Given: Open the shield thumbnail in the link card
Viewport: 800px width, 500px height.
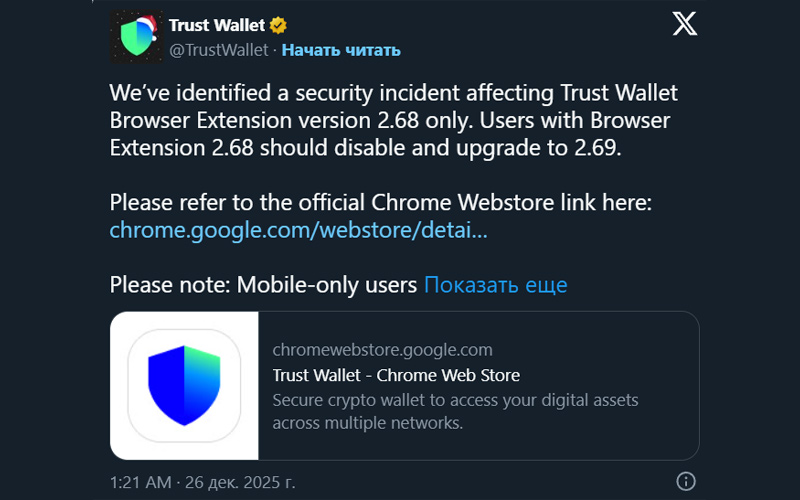Looking at the screenshot, I should click(184, 386).
